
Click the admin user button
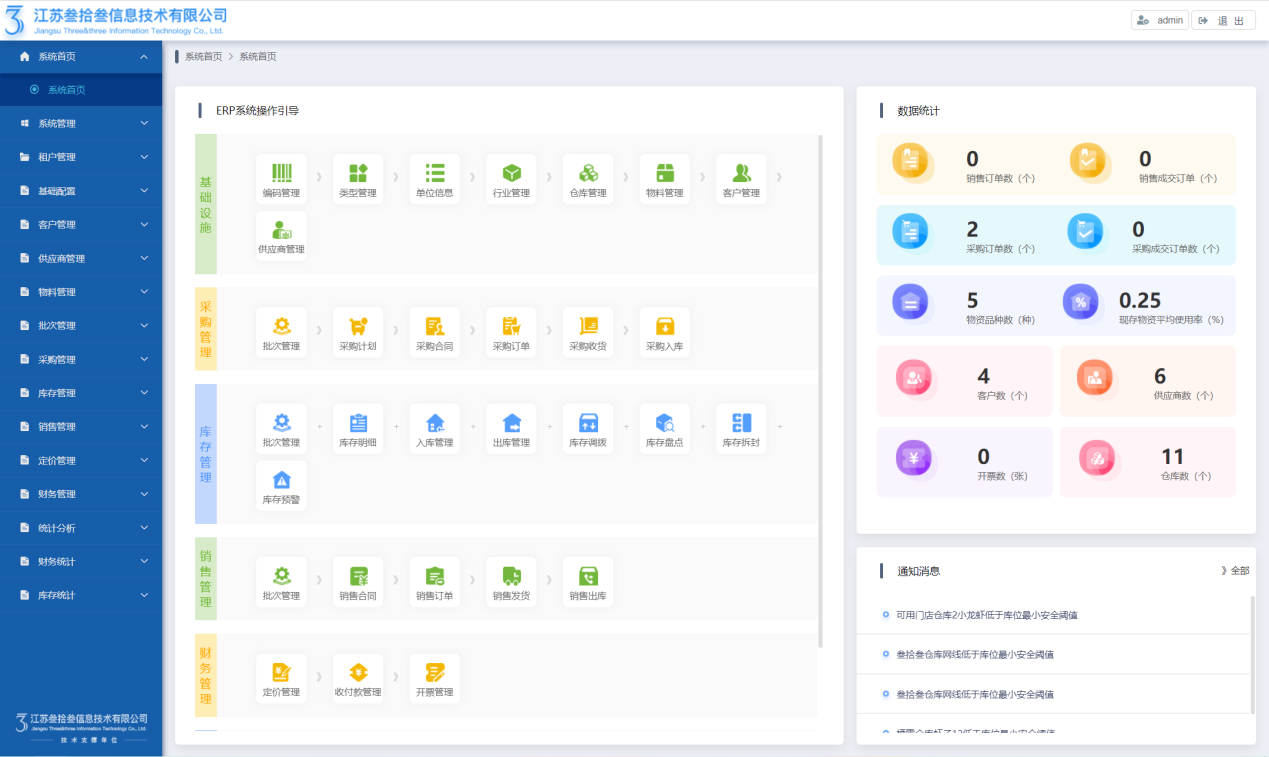tap(1159, 20)
